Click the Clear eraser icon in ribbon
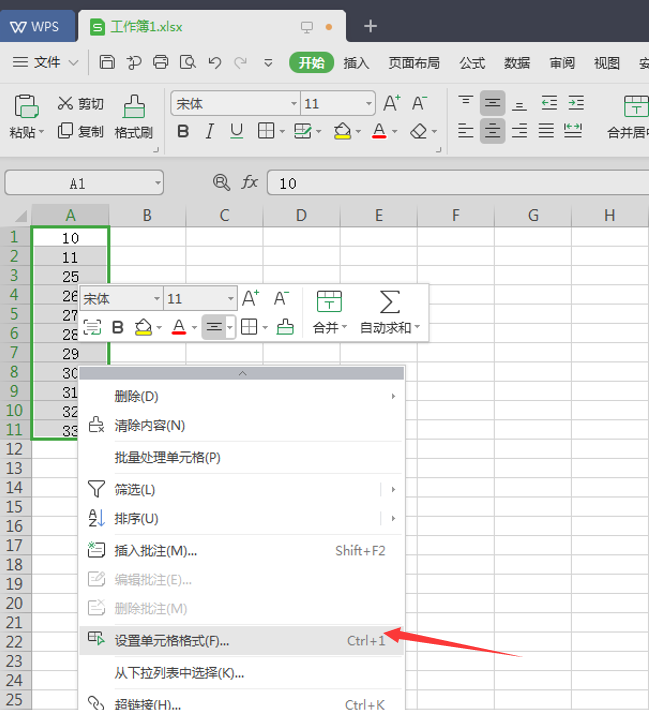The width and height of the screenshot is (650, 710). (x=419, y=131)
